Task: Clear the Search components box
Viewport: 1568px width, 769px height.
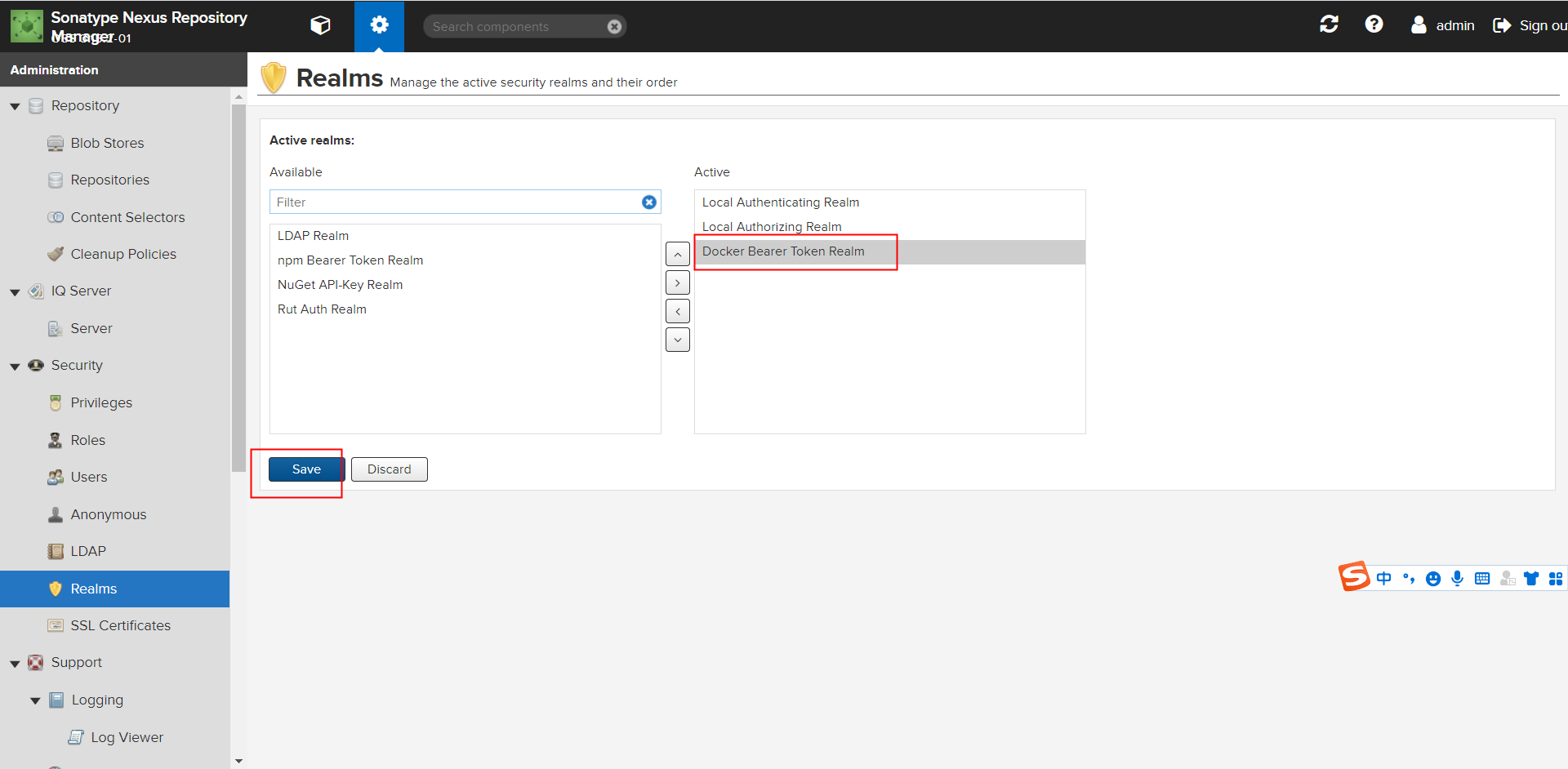Action: tap(614, 26)
